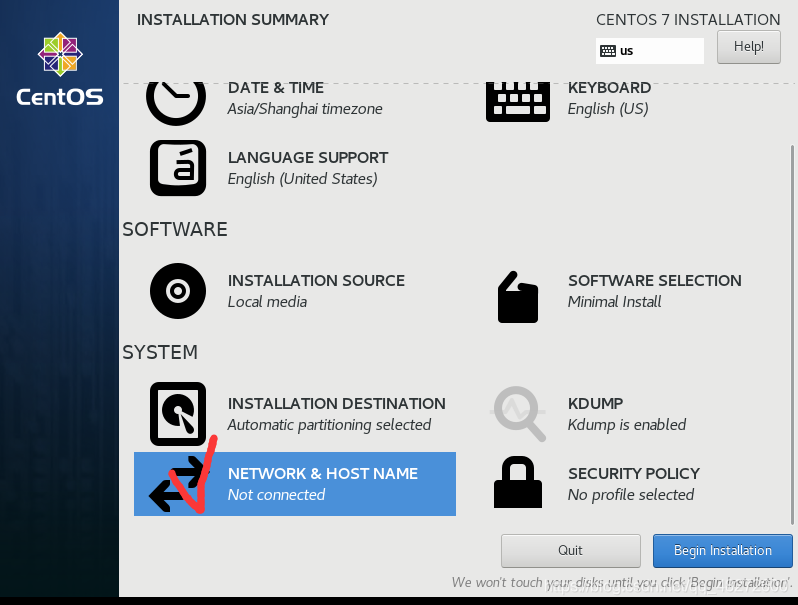Click the Quit button
The height and width of the screenshot is (605, 798).
tap(571, 551)
